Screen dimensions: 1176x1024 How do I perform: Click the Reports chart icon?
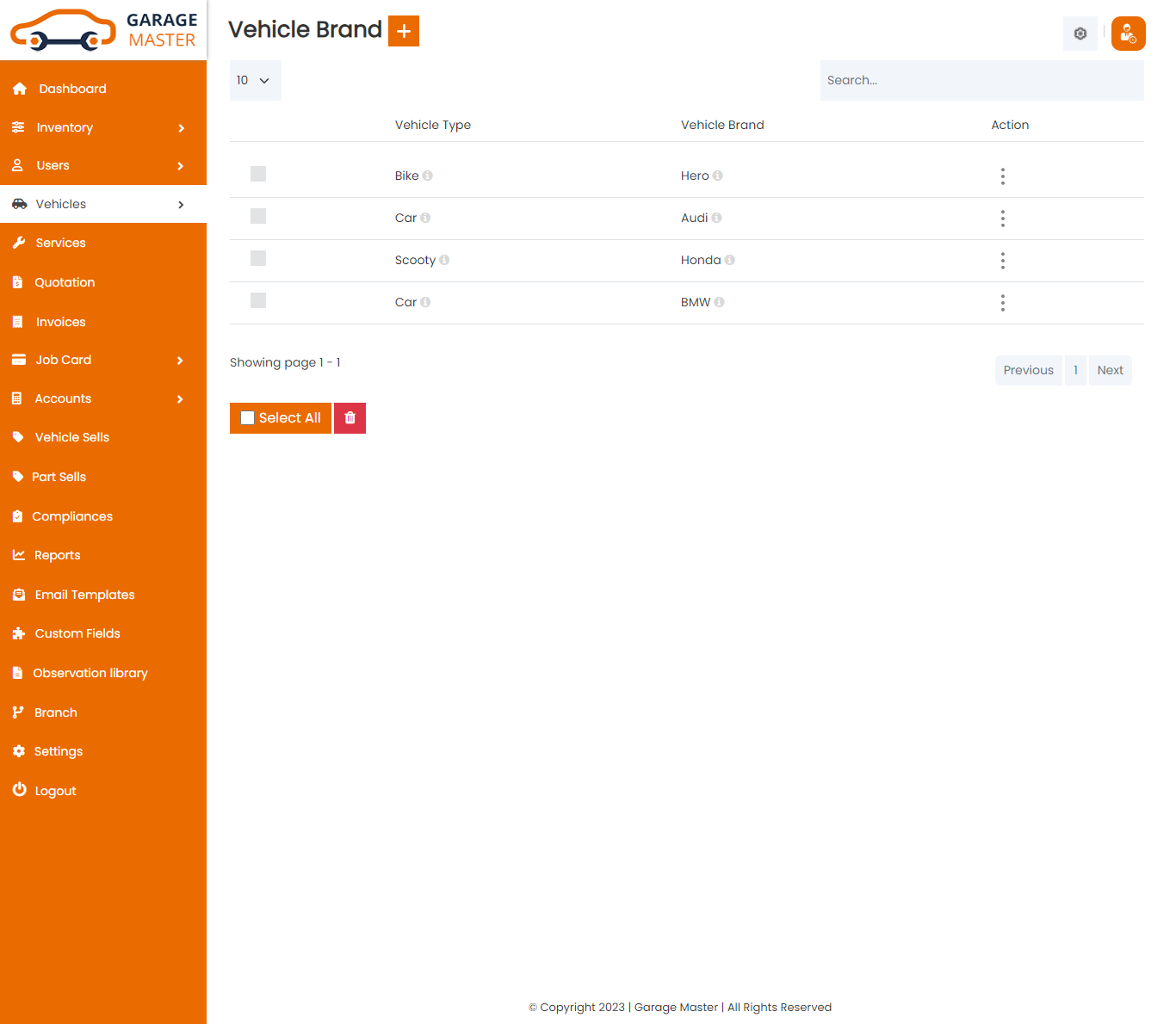(19, 555)
